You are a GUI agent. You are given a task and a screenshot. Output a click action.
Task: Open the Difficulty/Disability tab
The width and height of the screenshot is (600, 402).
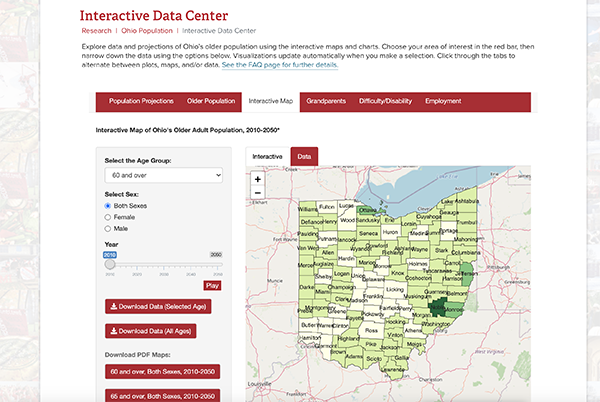pyautogui.click(x=385, y=101)
